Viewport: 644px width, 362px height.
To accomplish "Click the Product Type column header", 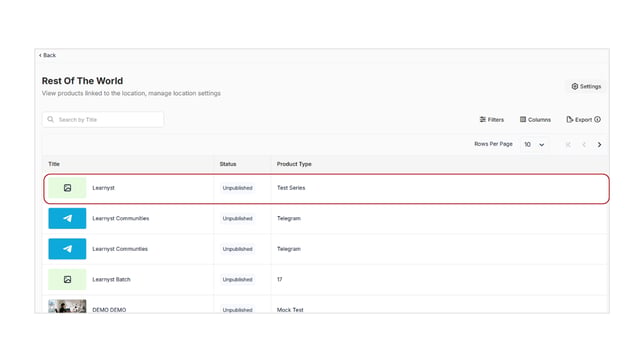I will point(294,164).
